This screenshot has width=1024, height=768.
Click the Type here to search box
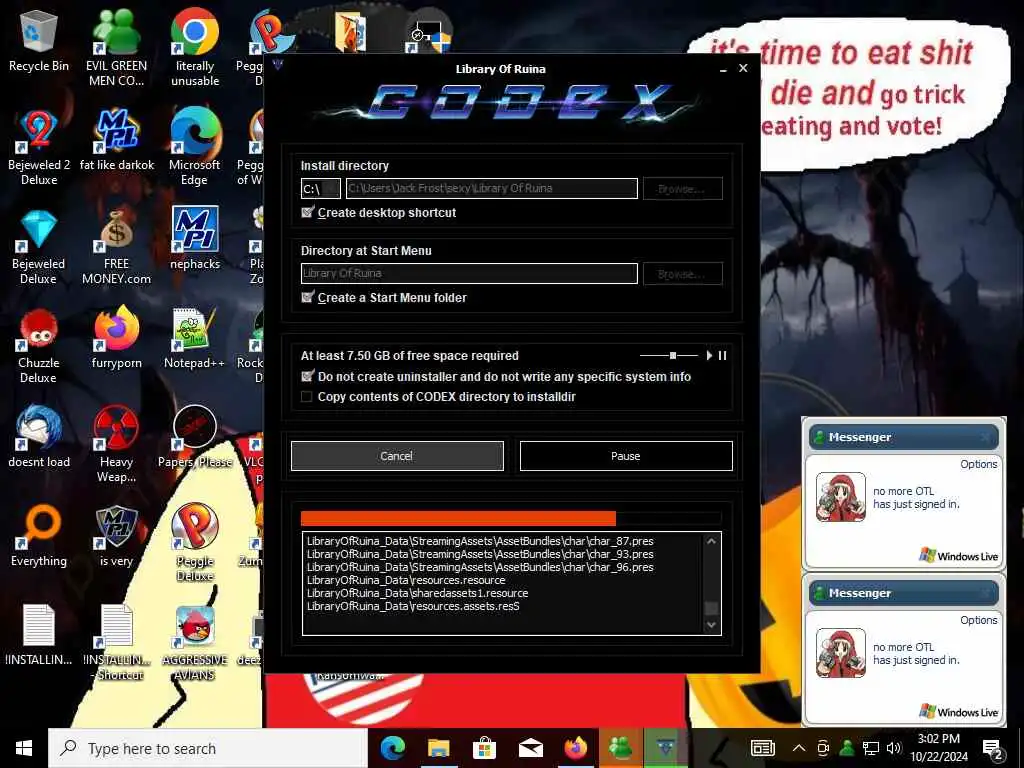click(x=208, y=748)
